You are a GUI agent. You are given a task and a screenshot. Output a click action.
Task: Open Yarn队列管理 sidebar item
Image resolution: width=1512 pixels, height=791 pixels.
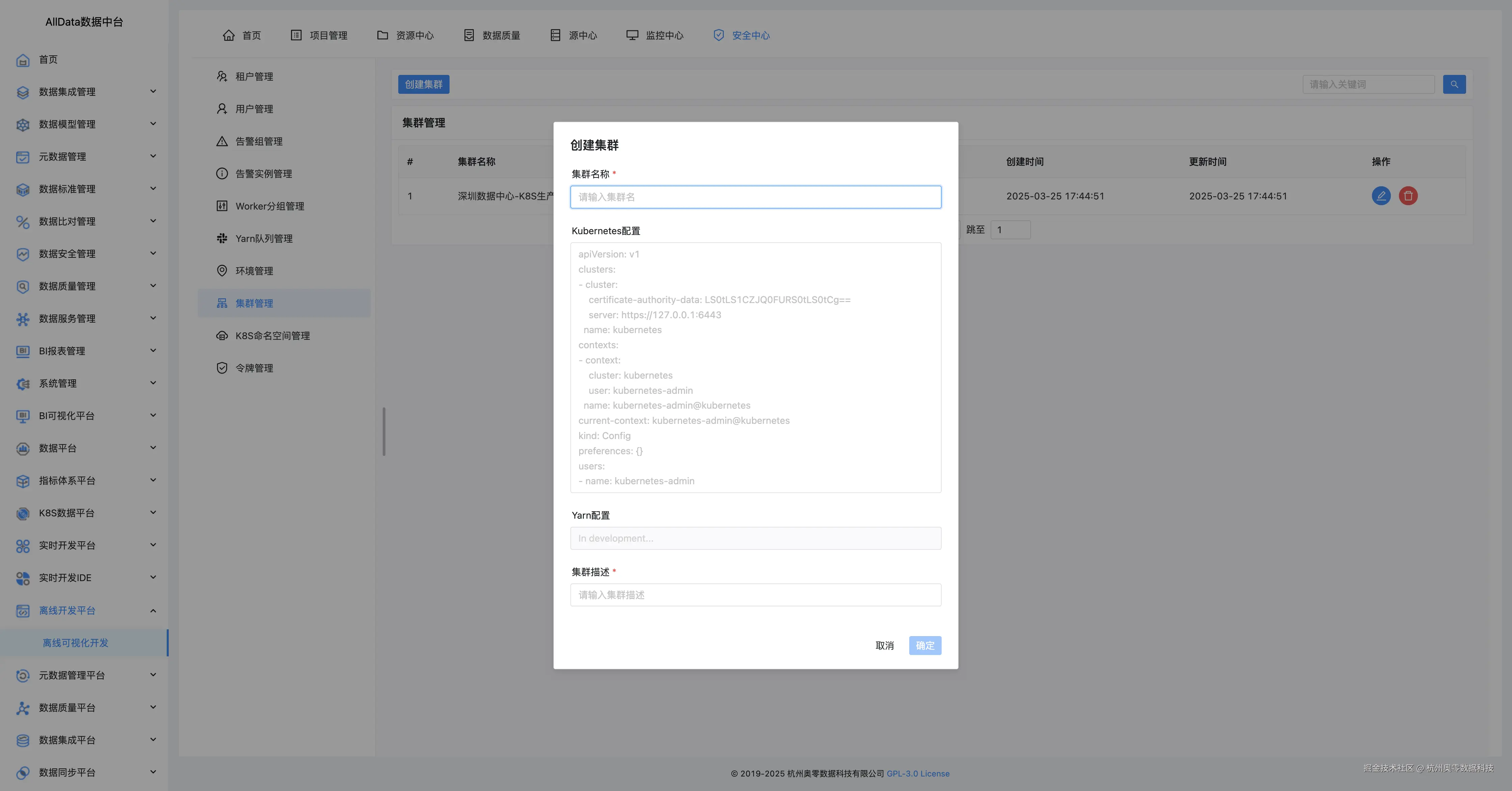(264, 238)
